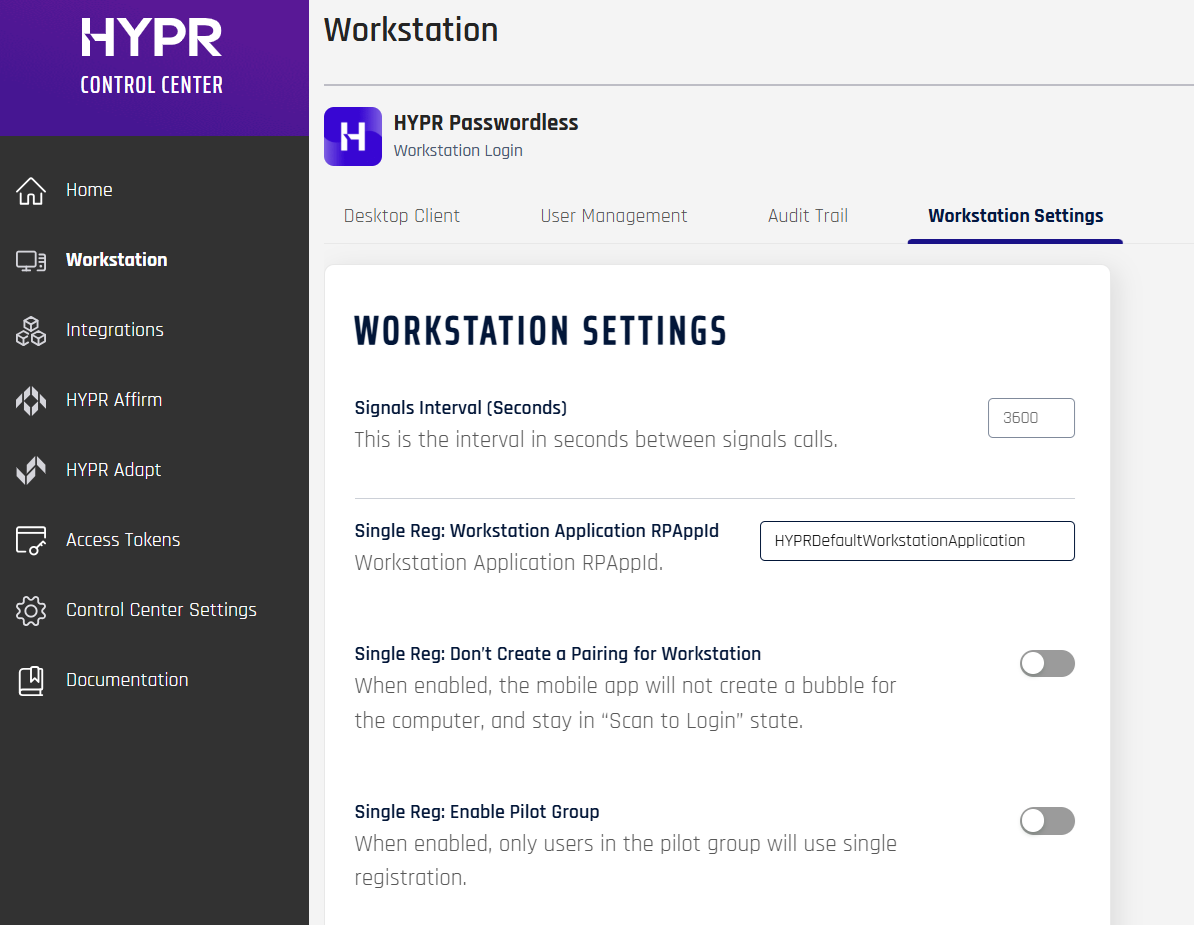Click the HYPR Passwordless app logo

[353, 136]
